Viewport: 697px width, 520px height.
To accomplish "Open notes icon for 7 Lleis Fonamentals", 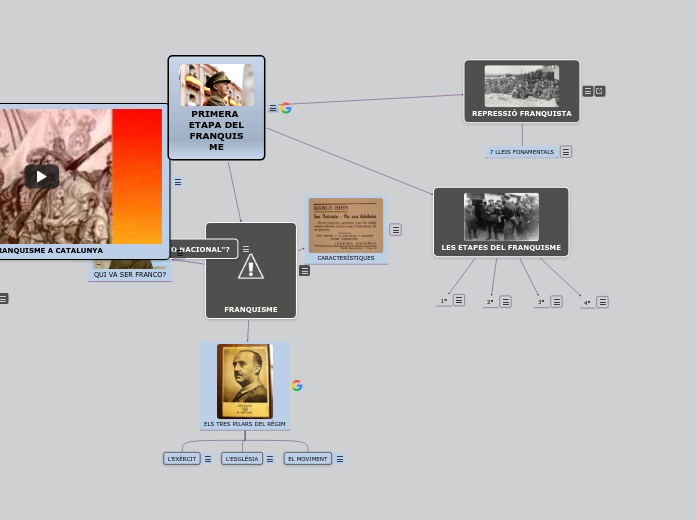I will tap(566, 152).
